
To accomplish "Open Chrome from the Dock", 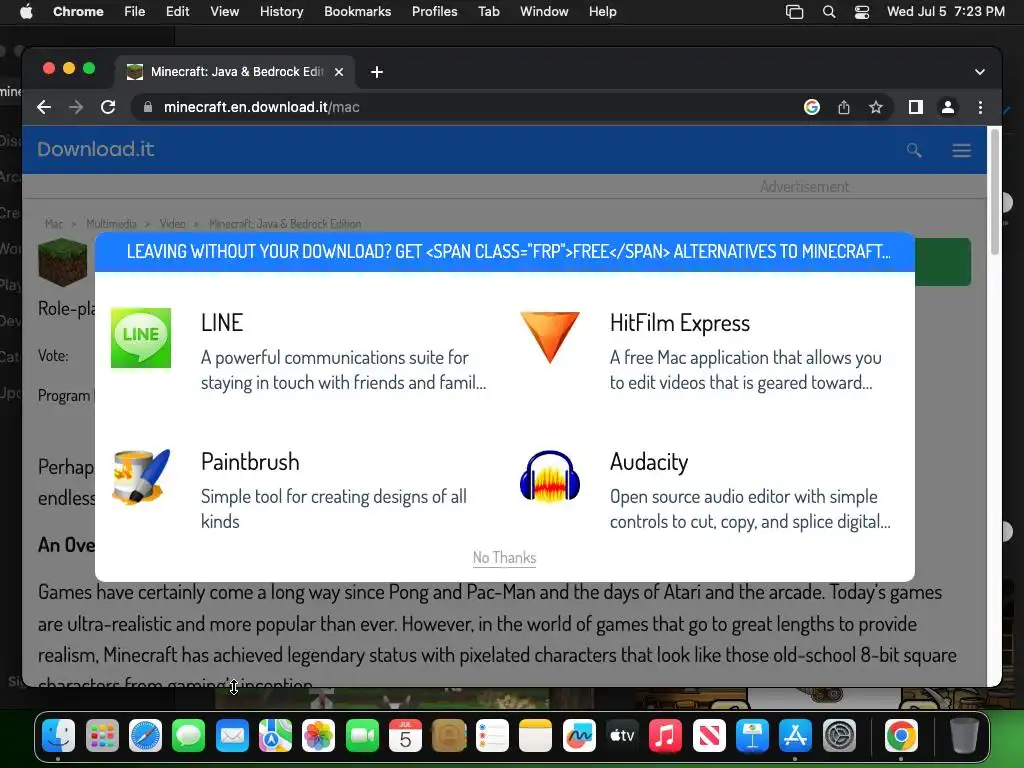I will 901,736.
